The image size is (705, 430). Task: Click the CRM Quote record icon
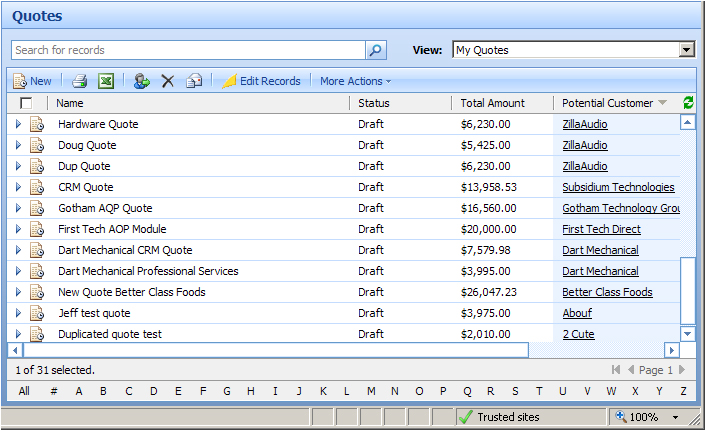click(x=37, y=187)
